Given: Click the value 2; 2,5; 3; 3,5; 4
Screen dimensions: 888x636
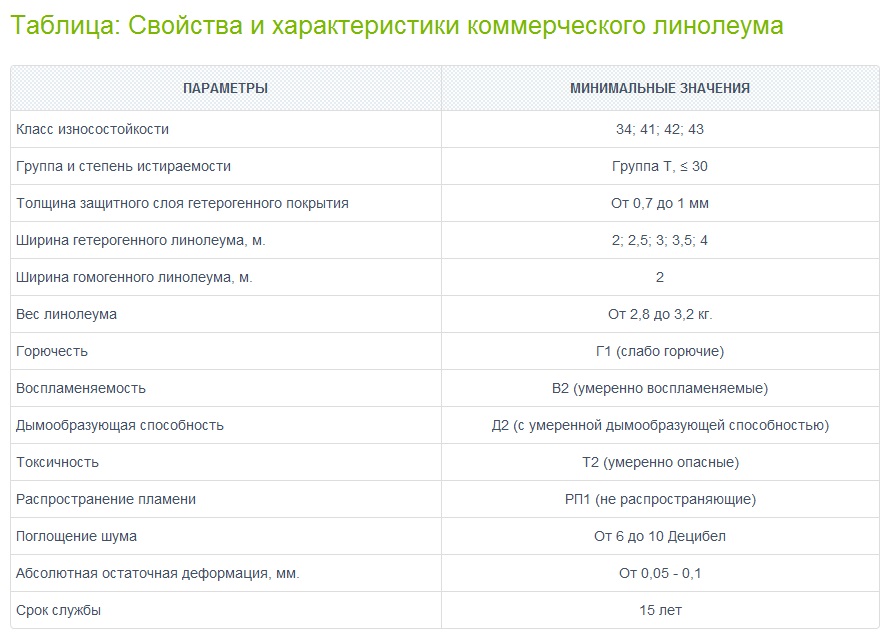Looking at the screenshot, I should 660,241.
